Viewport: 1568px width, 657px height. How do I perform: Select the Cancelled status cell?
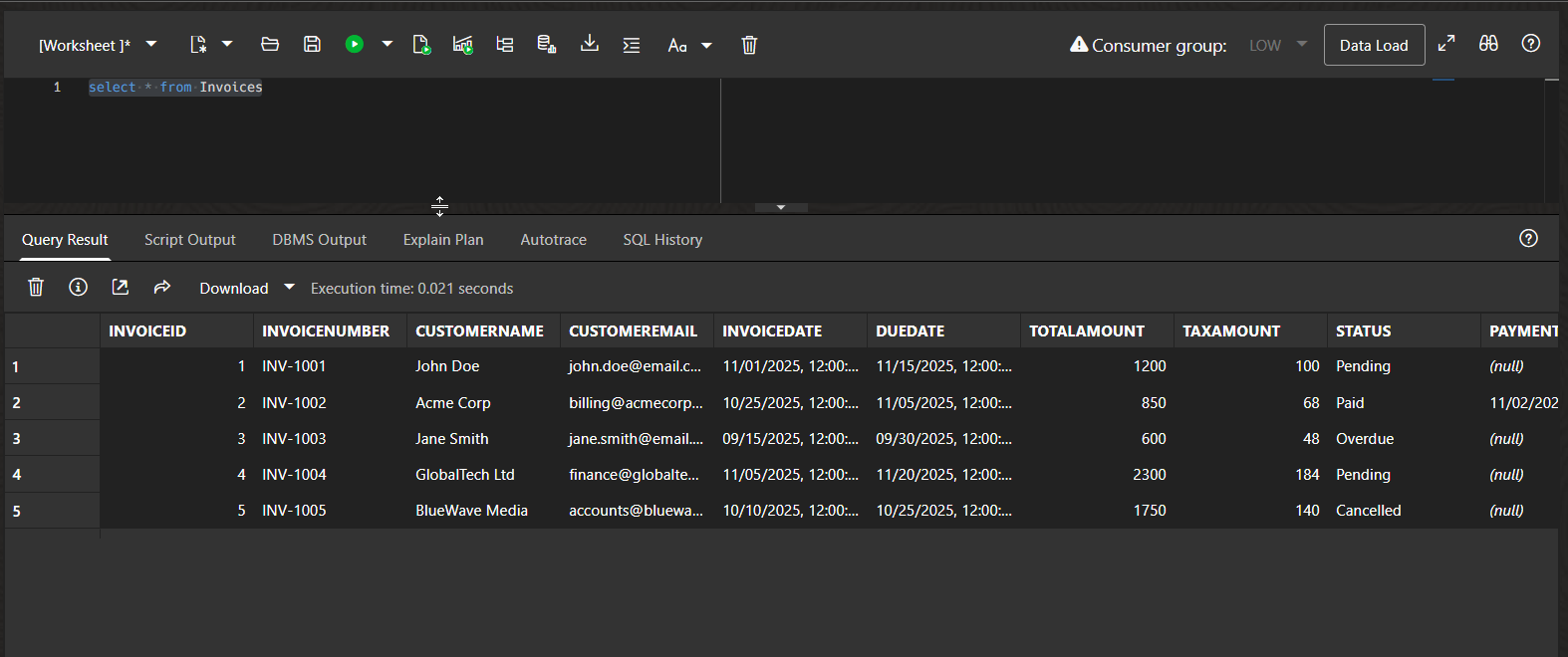point(1405,511)
